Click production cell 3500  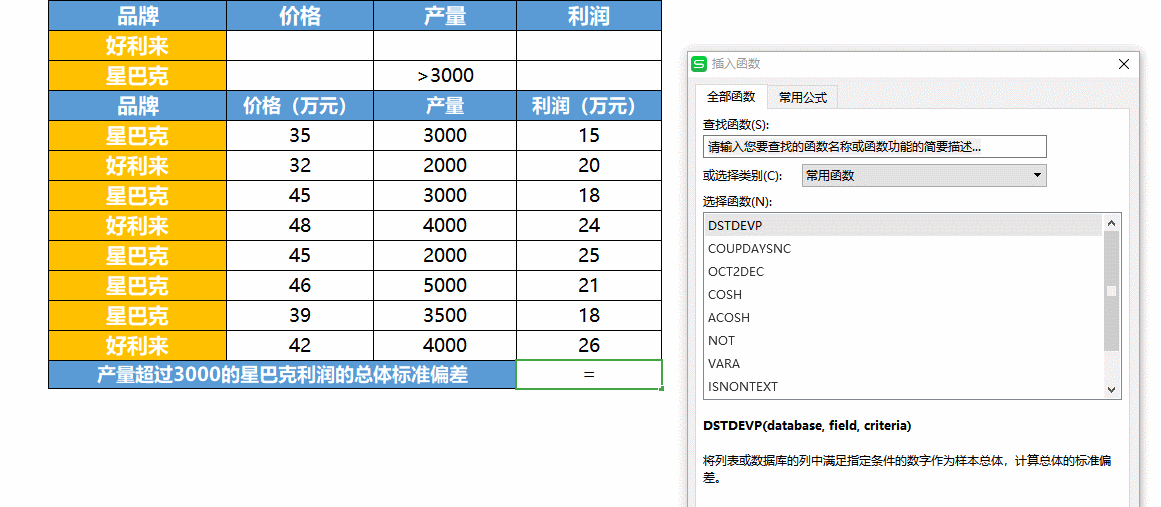coord(445,315)
